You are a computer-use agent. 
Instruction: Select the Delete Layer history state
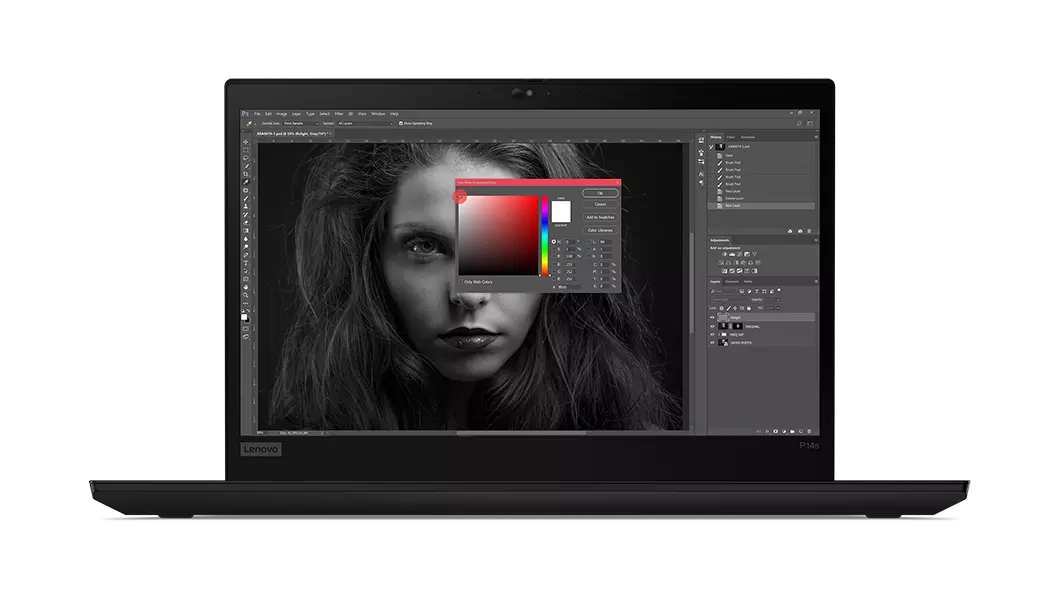coord(736,198)
